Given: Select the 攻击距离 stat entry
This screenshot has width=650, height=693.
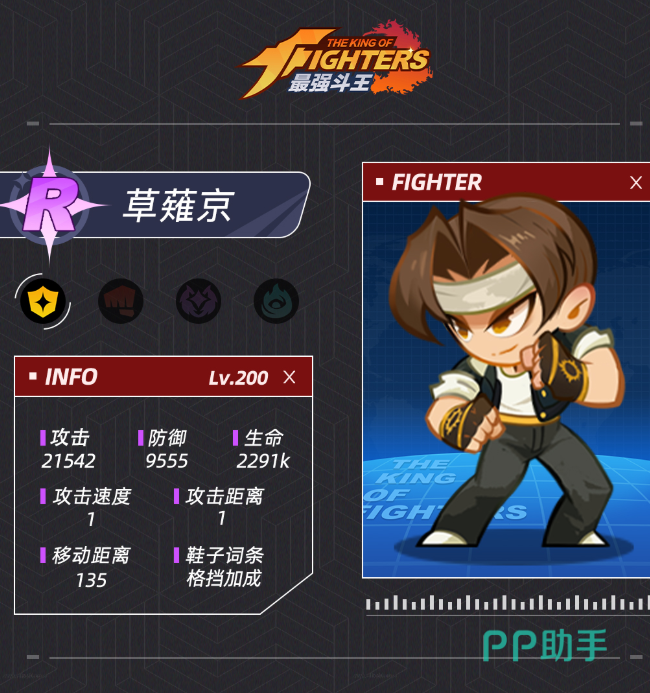Looking at the screenshot, I should click(x=219, y=507).
